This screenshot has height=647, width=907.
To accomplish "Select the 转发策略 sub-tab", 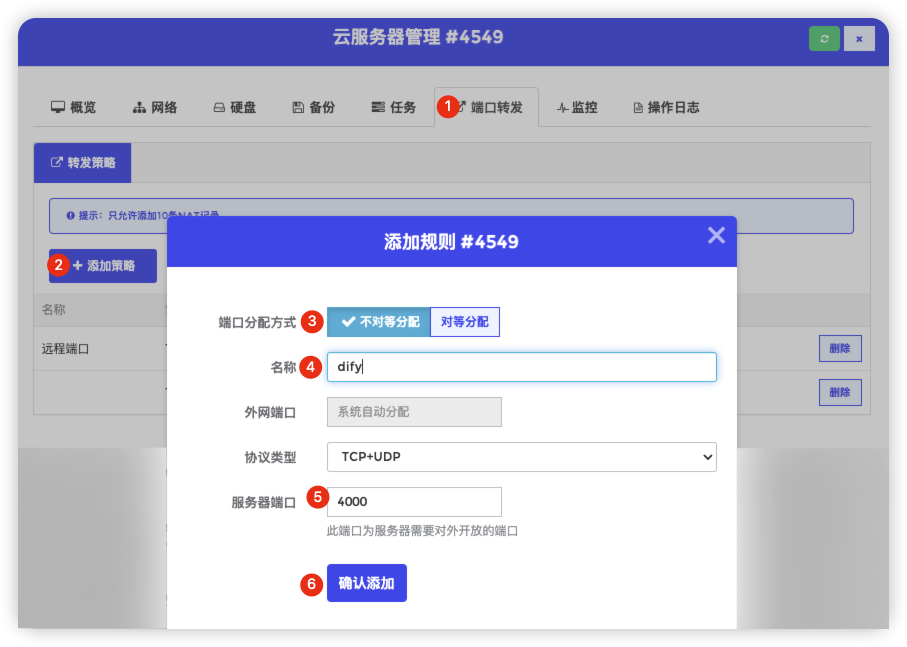I will (x=83, y=163).
